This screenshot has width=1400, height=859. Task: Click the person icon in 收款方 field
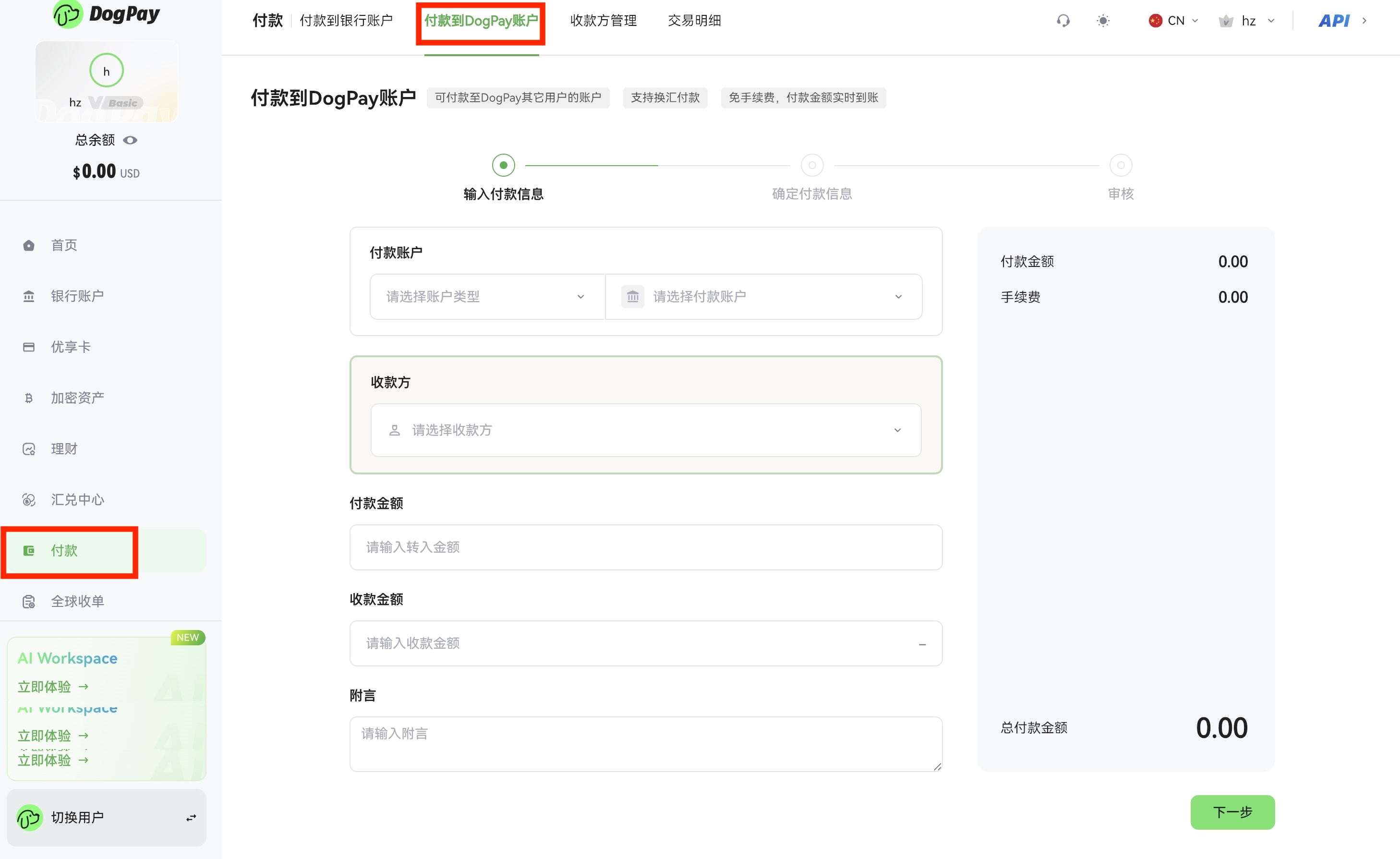click(394, 430)
